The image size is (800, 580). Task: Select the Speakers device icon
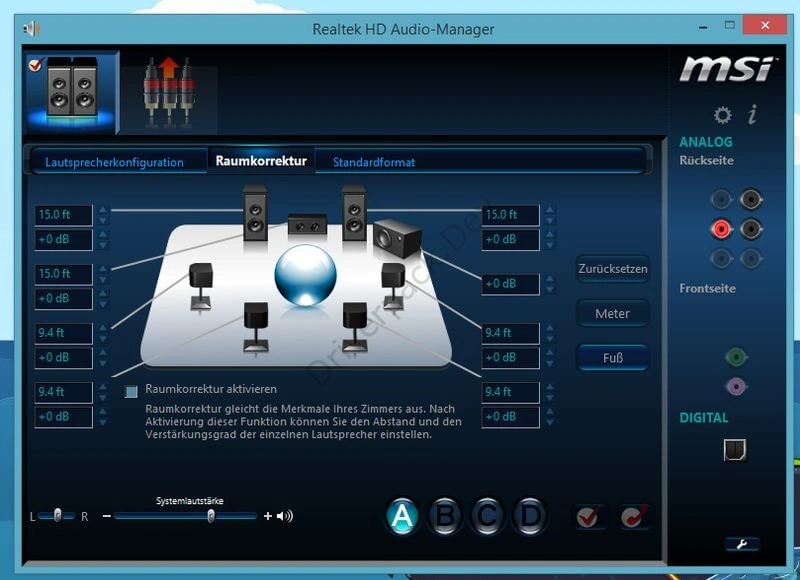coord(72,91)
